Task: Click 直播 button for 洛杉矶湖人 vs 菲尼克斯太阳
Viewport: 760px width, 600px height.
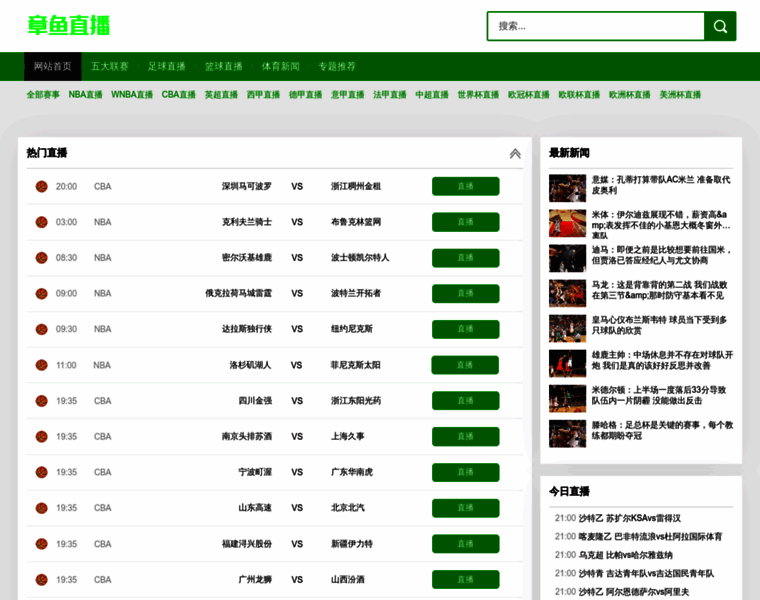Action: click(465, 365)
